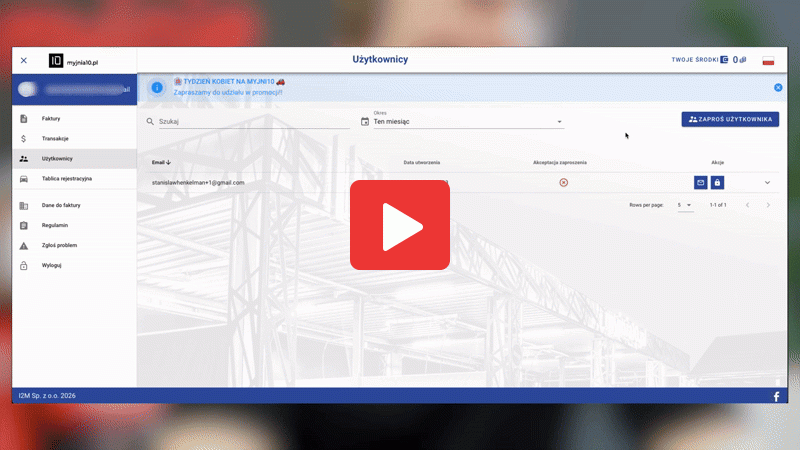The image size is (800, 450).
Task: Open the Facebook icon in the footer
Action: click(776, 397)
